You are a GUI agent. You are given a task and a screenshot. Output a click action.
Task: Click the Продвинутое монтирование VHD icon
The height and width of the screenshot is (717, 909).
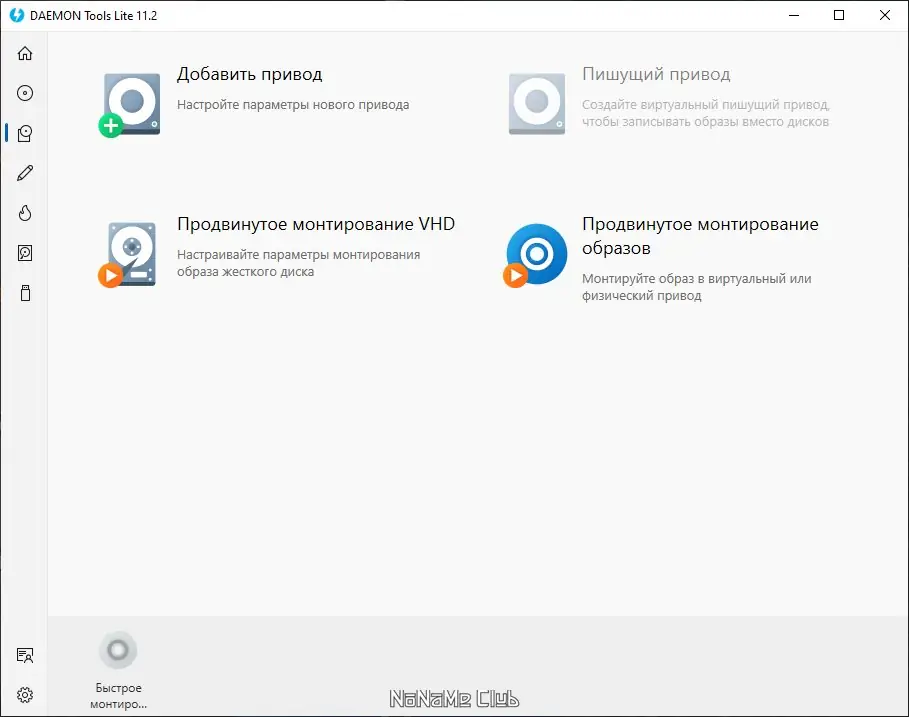(129, 254)
